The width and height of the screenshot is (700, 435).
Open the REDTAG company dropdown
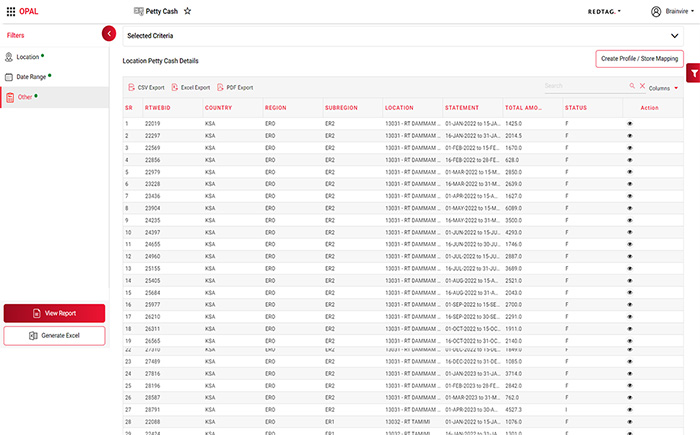(604, 12)
